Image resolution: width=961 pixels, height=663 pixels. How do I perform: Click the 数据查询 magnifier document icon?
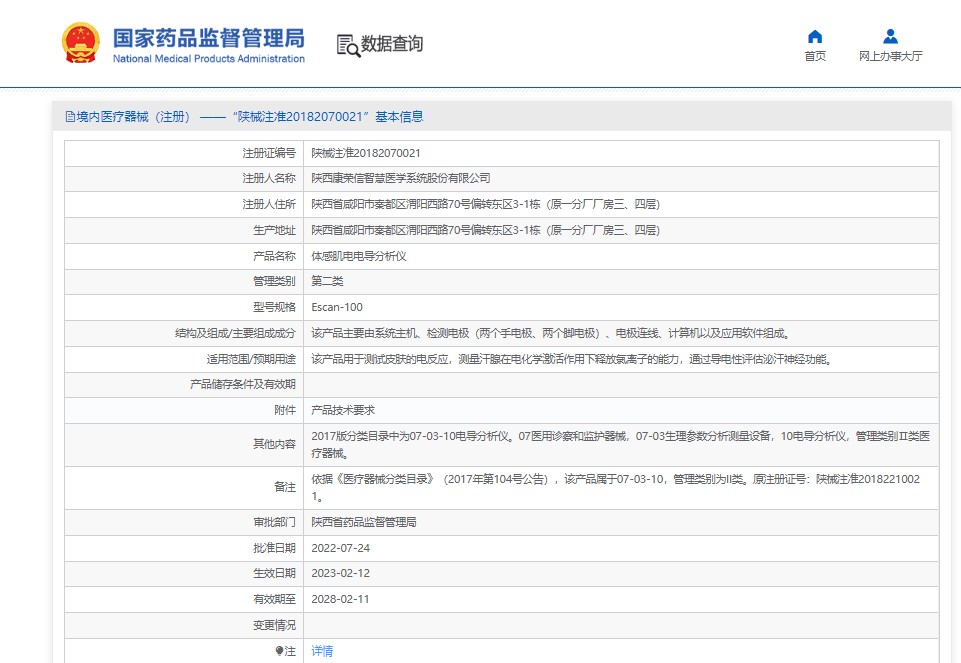[x=348, y=45]
